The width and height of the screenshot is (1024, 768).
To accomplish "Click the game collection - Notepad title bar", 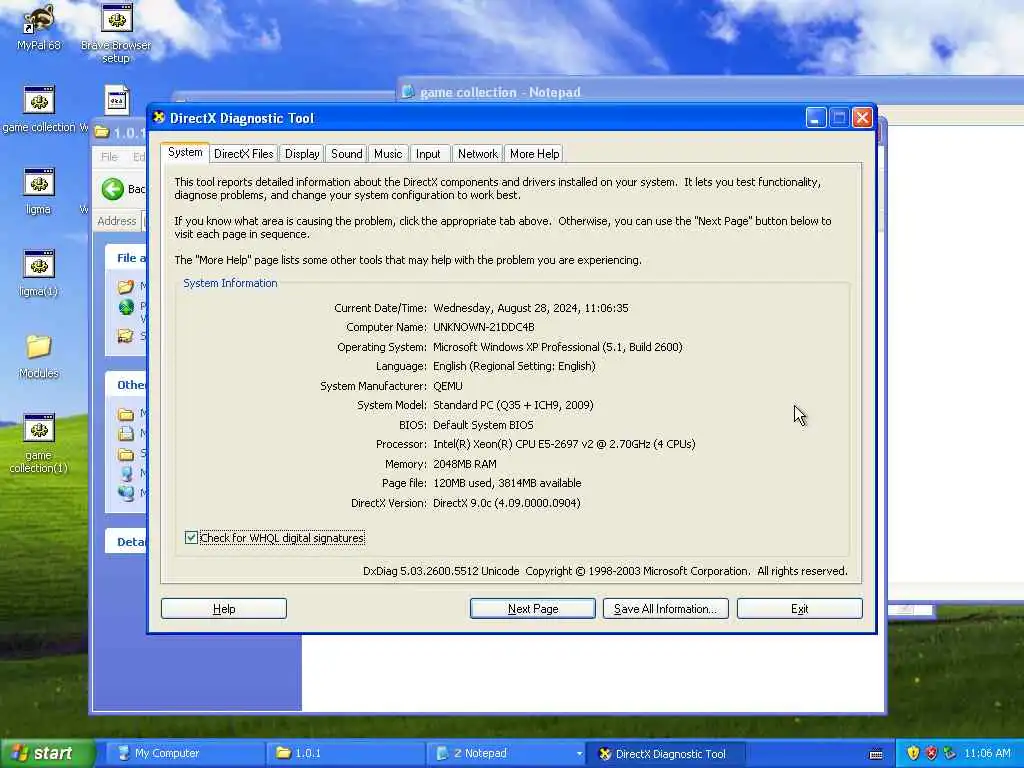I will 710,91.
